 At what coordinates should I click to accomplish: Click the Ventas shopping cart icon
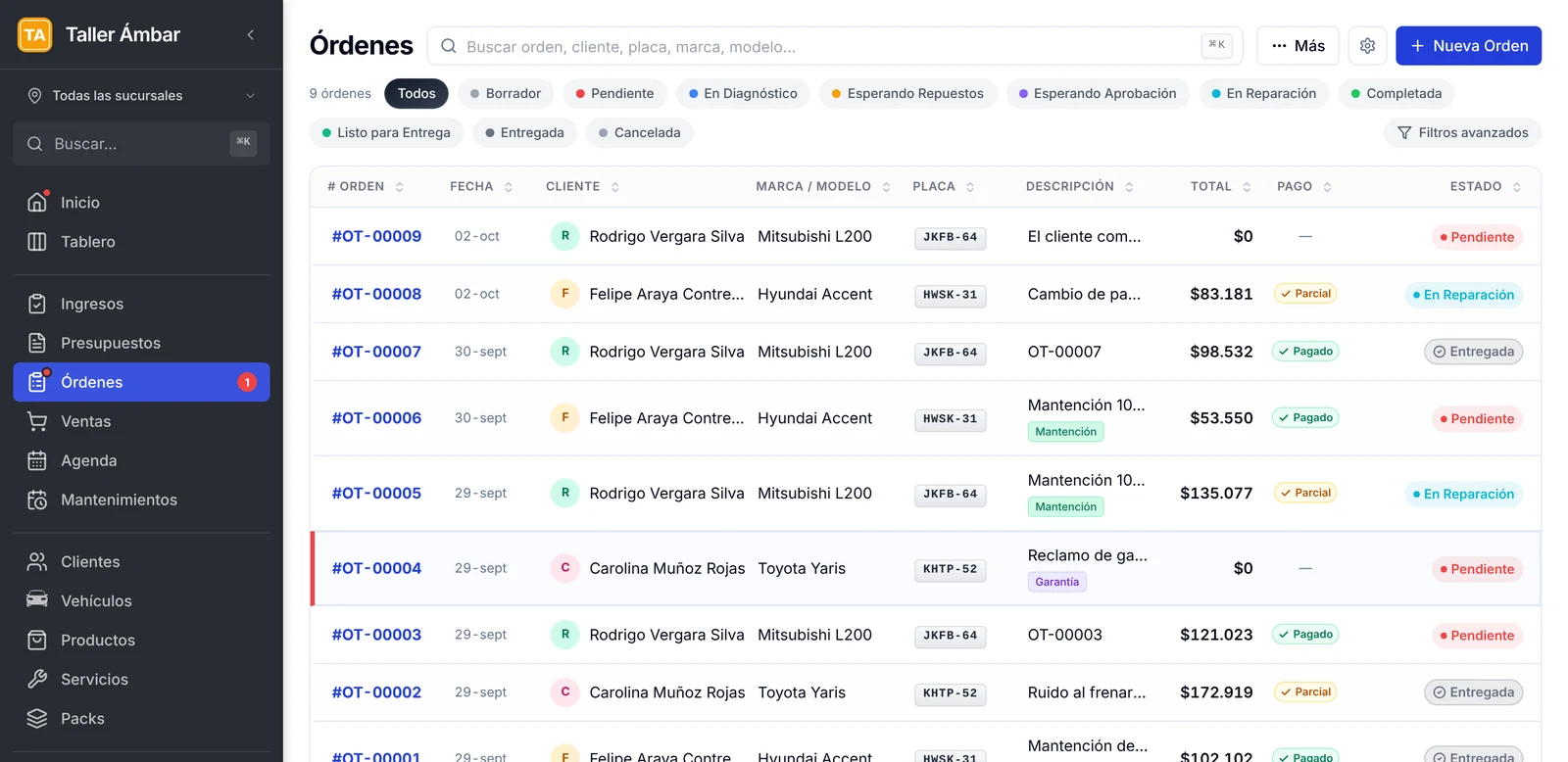point(37,421)
